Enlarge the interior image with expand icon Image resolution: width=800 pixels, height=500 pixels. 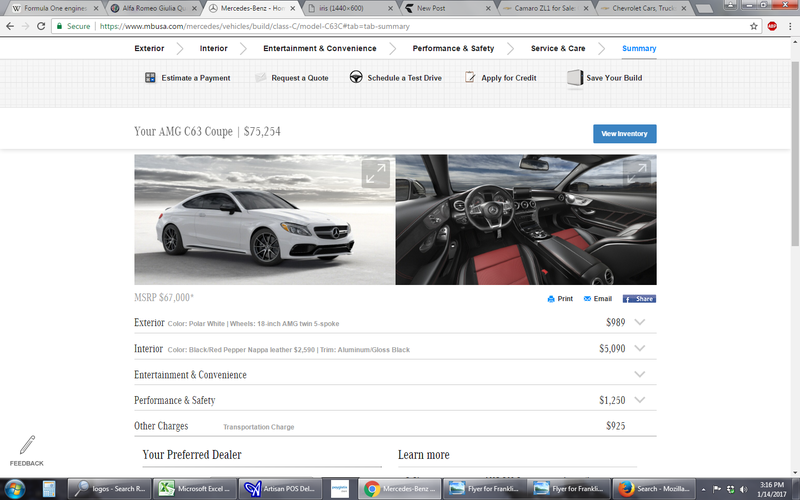pos(637,173)
